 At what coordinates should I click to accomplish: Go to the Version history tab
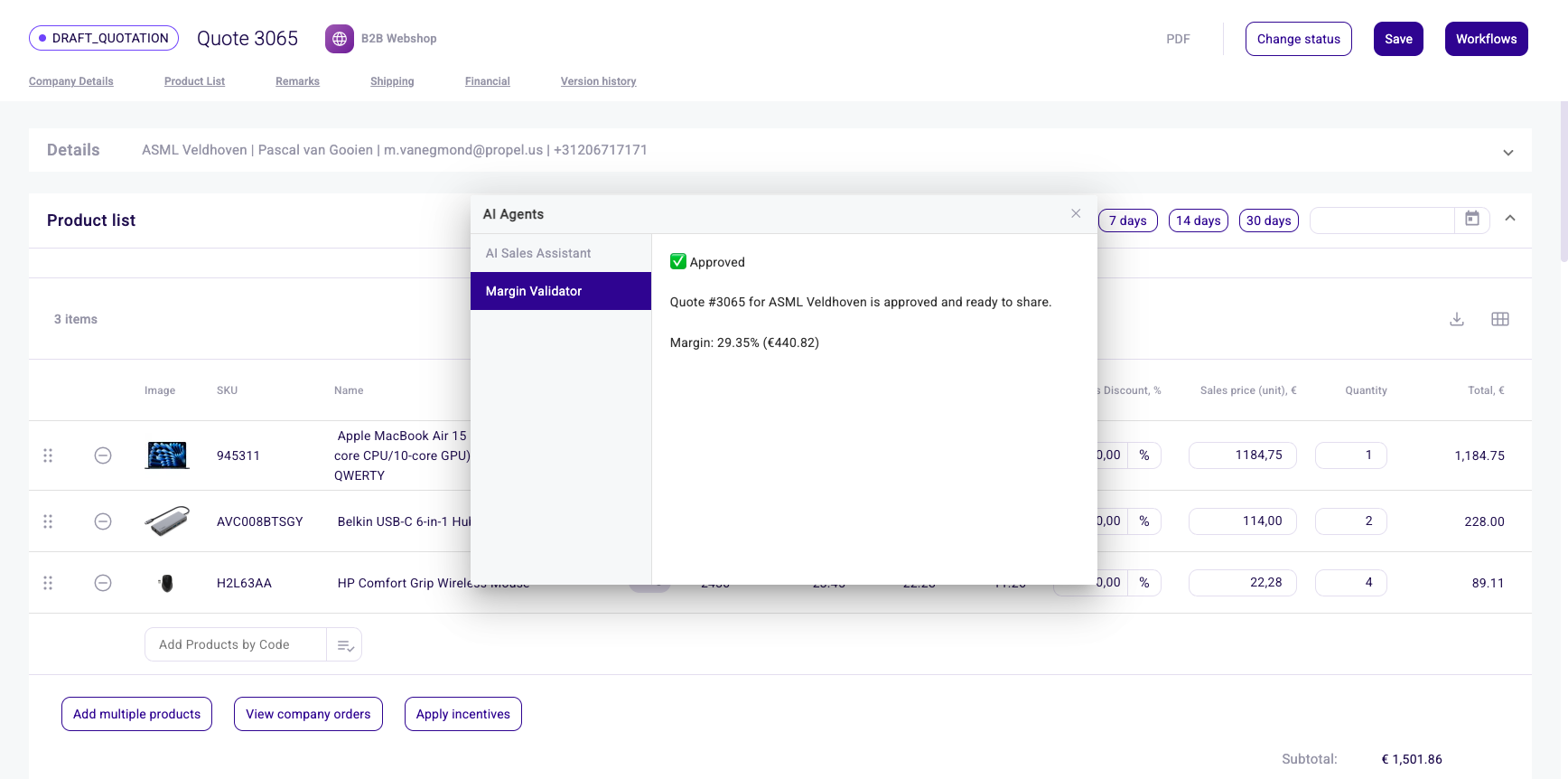[x=598, y=81]
